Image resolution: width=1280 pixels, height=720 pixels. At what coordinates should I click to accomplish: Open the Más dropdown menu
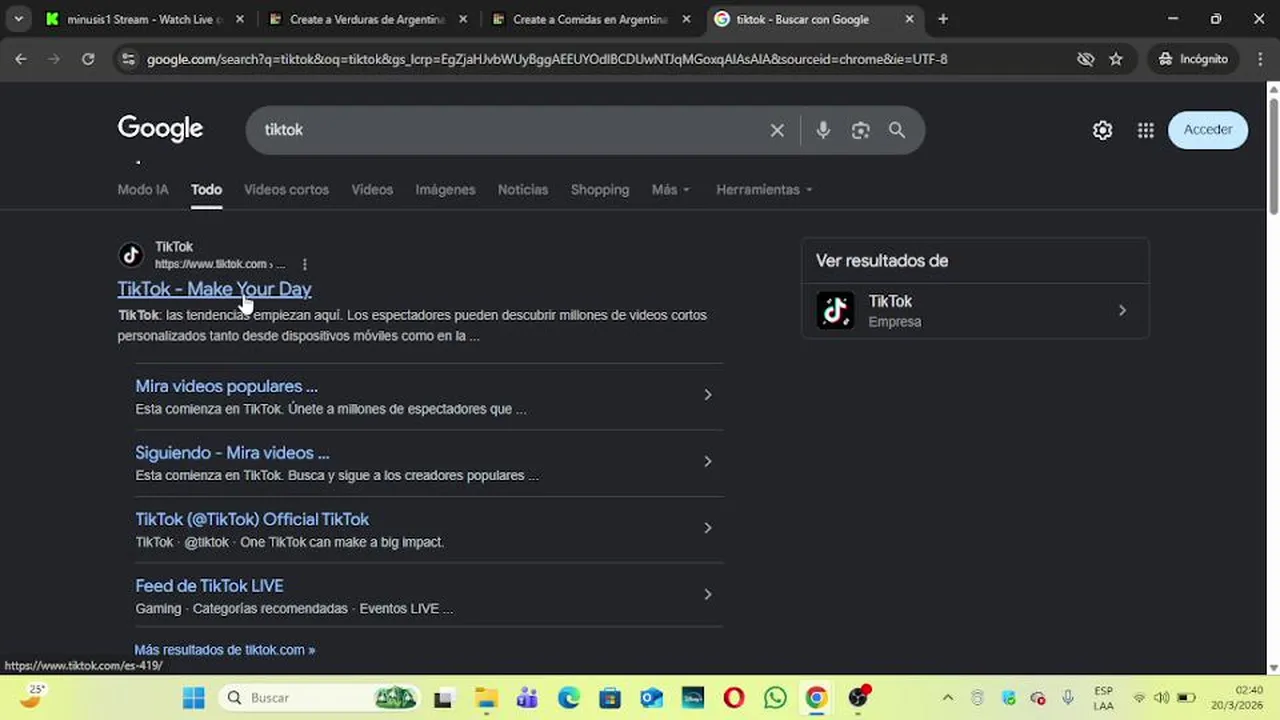[671, 189]
